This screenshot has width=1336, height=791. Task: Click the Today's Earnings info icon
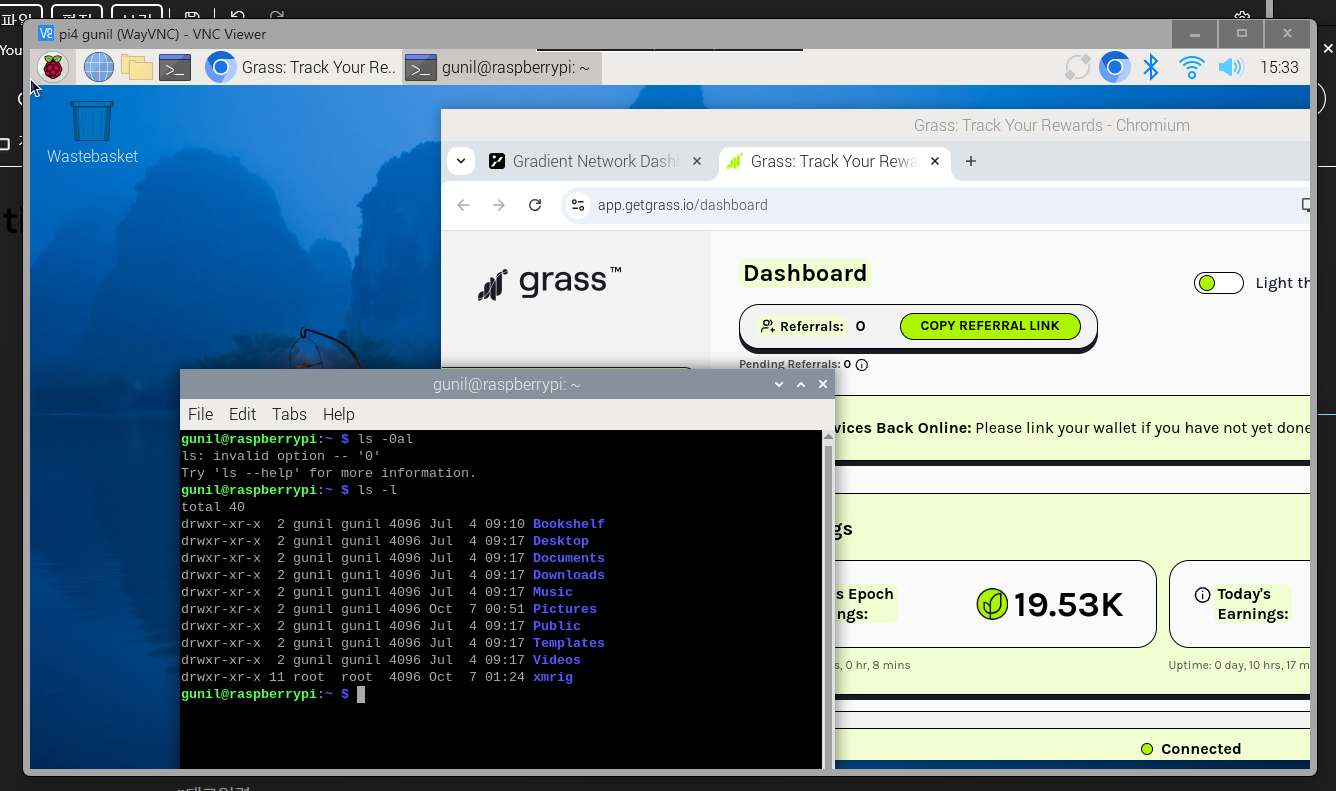tap(1202, 595)
